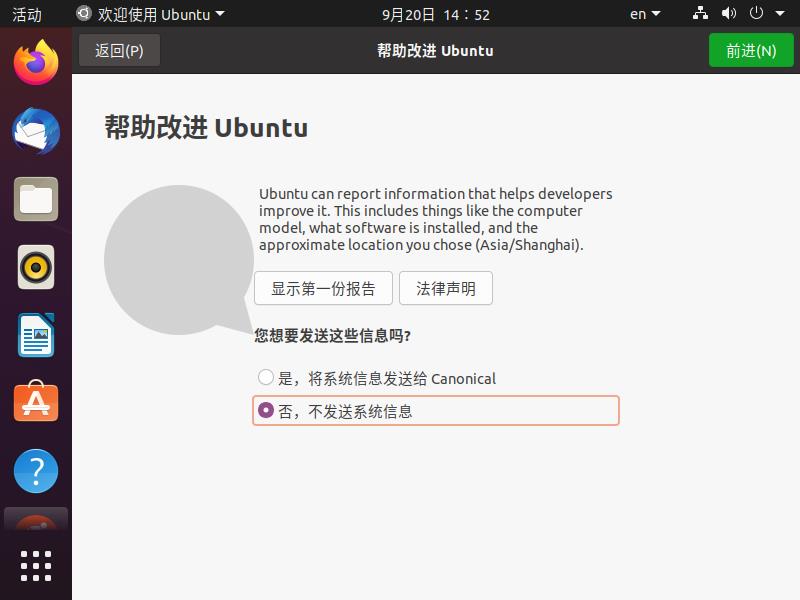Image resolution: width=800 pixels, height=600 pixels.
Task: Click the power icon in top bar
Action: tap(756, 13)
